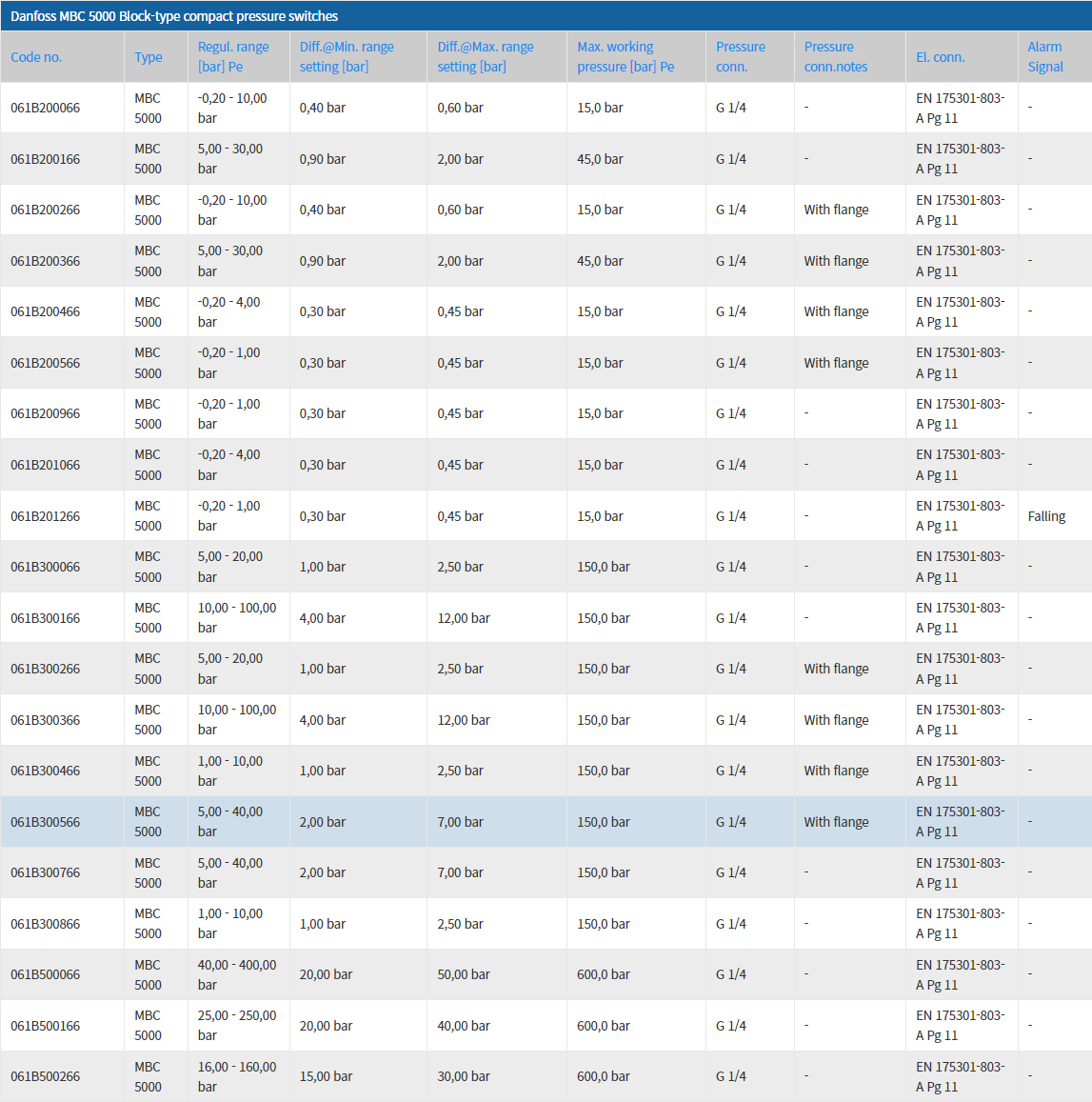Click the 40,00 bar differential cell

tap(463, 1026)
